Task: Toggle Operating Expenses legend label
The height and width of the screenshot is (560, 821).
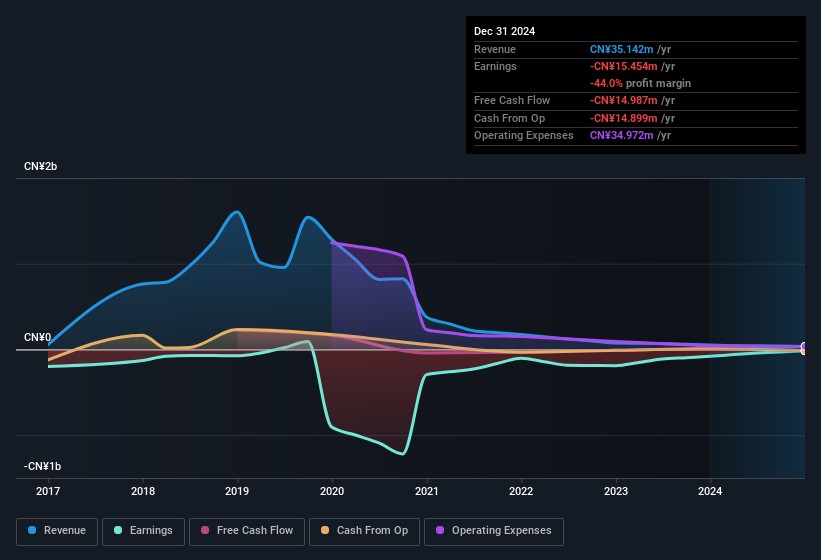Action: pos(500,531)
